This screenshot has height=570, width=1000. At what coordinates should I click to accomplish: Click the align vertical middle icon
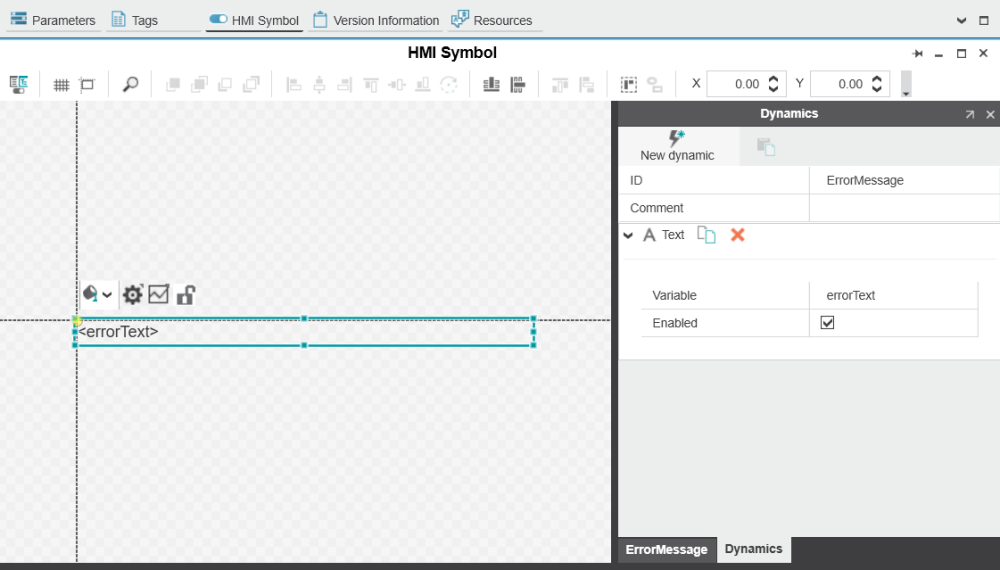coord(397,84)
